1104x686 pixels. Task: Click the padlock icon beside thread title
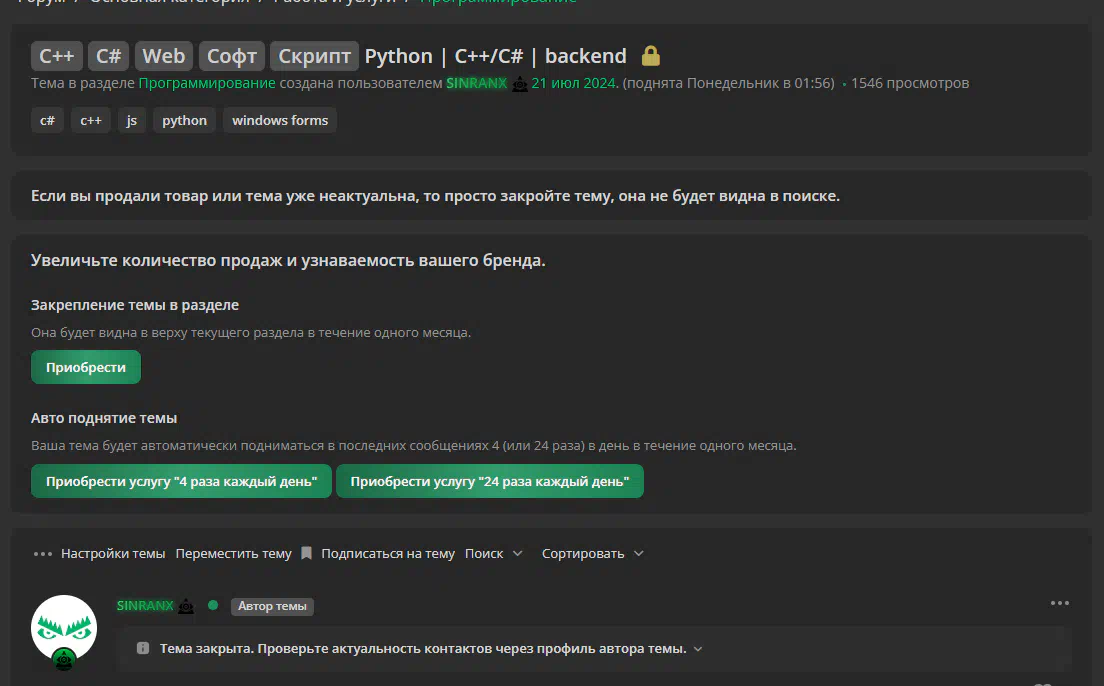tap(651, 56)
